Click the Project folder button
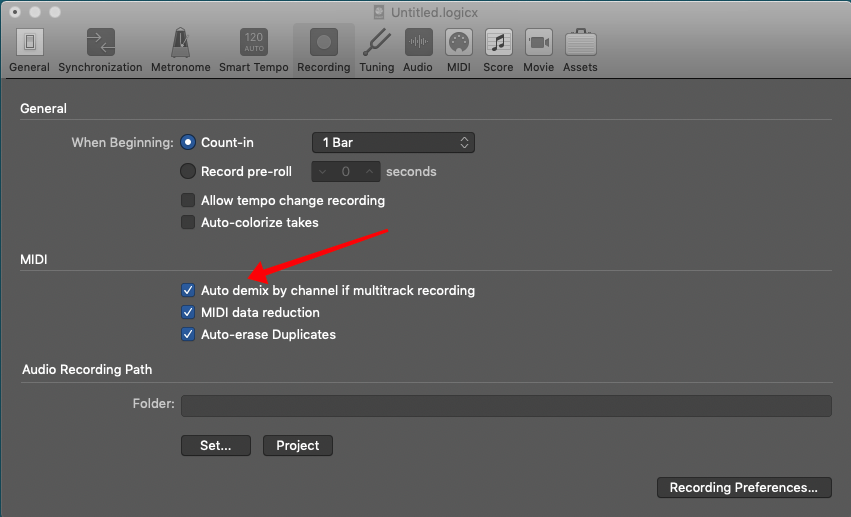Image resolution: width=851 pixels, height=517 pixels. point(298,445)
